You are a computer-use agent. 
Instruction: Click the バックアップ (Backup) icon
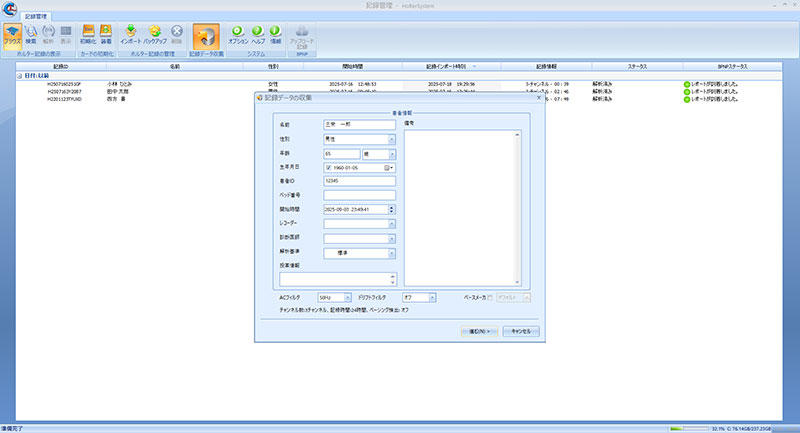pos(155,35)
